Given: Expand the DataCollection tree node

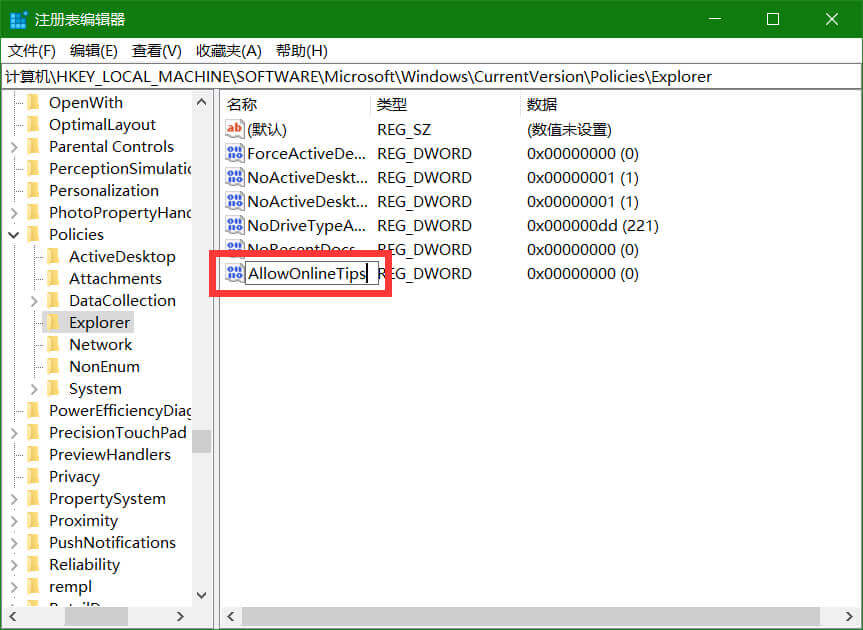Looking at the screenshot, I should point(34,300).
